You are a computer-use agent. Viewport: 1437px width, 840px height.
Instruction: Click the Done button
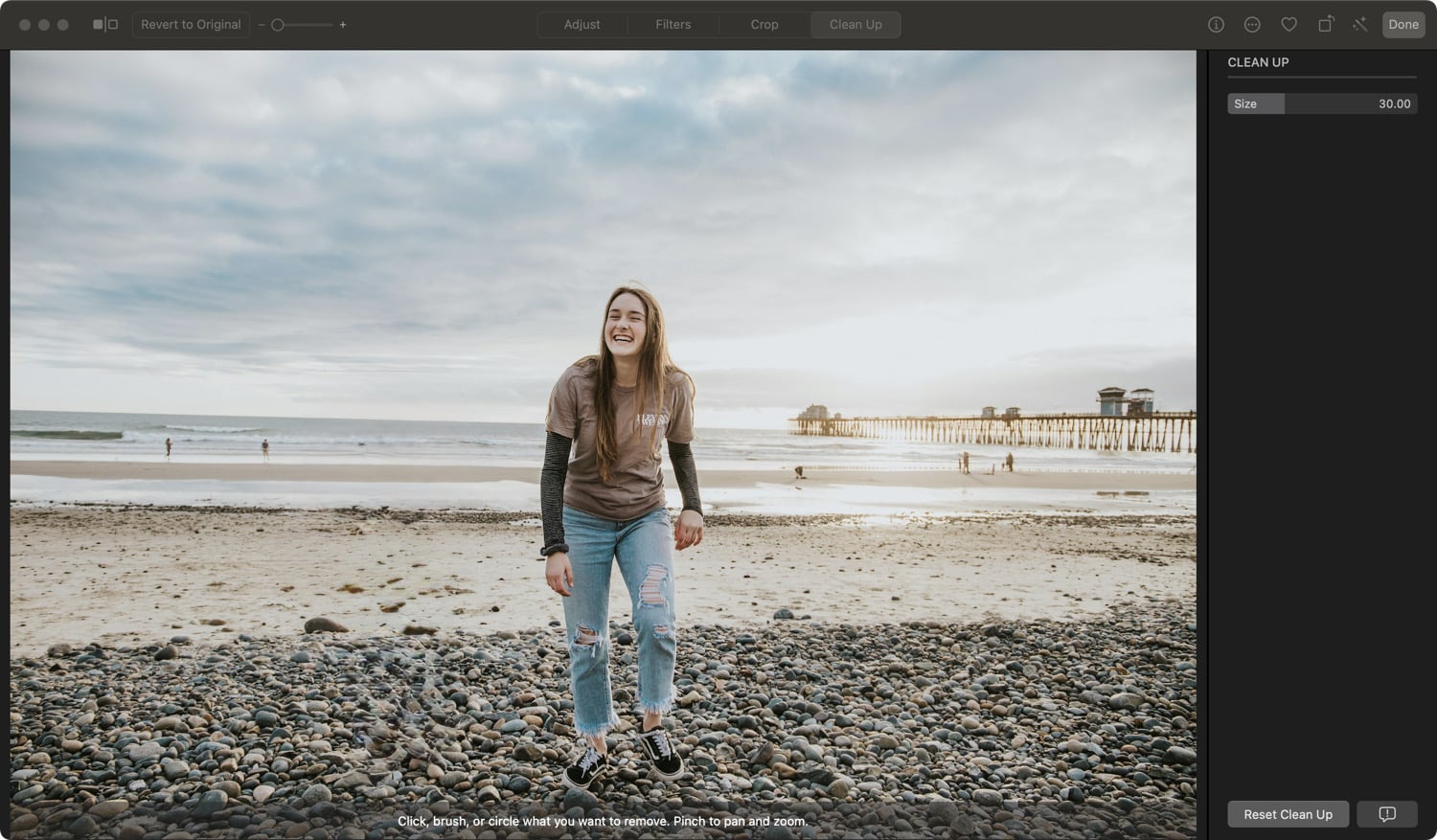1403,25
